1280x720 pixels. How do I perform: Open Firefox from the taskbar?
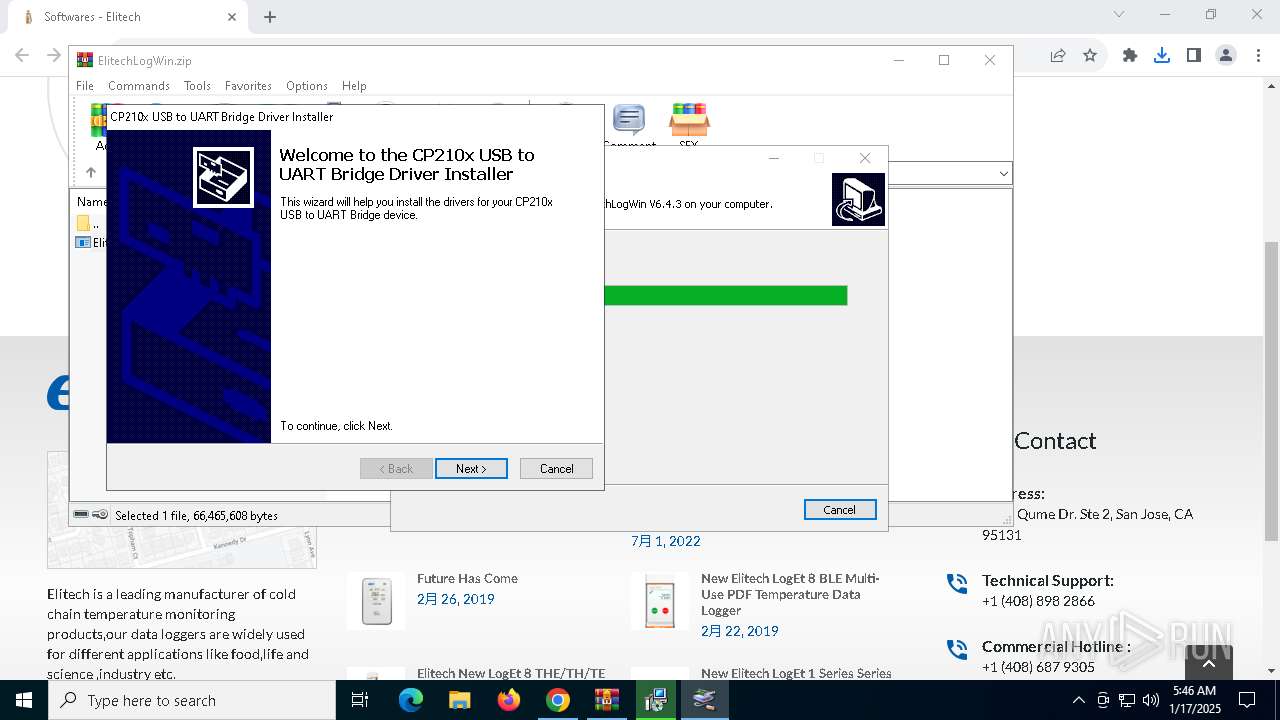coord(509,700)
